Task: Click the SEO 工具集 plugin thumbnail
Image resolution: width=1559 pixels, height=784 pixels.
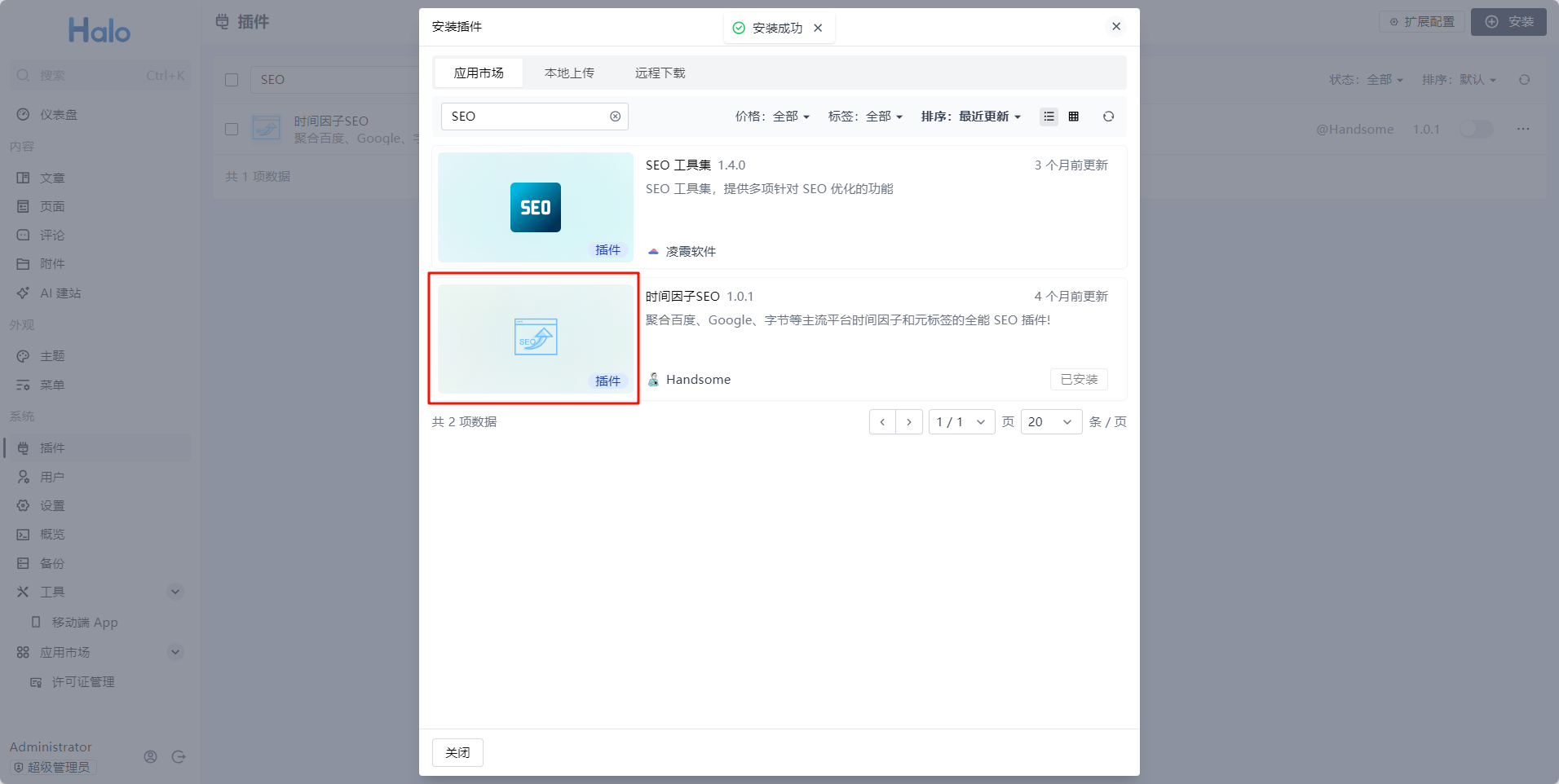Action: (x=536, y=207)
